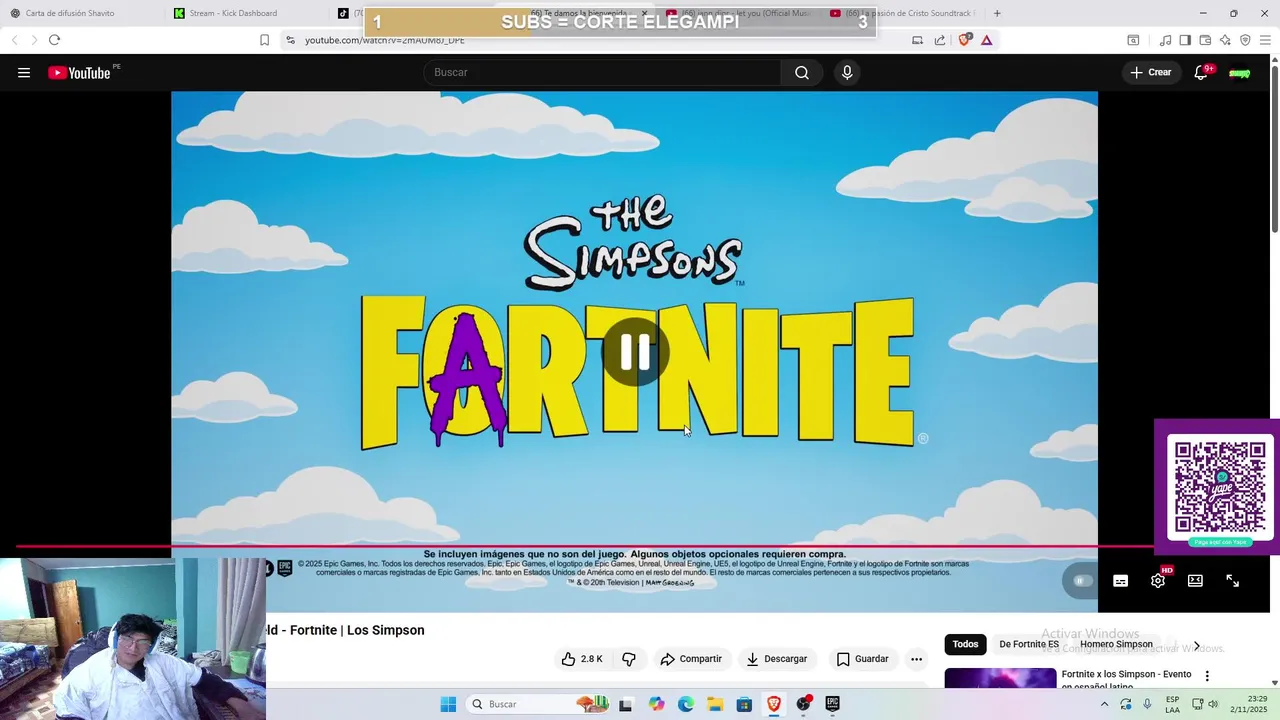1280x720 pixels.
Task: Show more filter chips with right arrow
Action: (x=1196, y=645)
